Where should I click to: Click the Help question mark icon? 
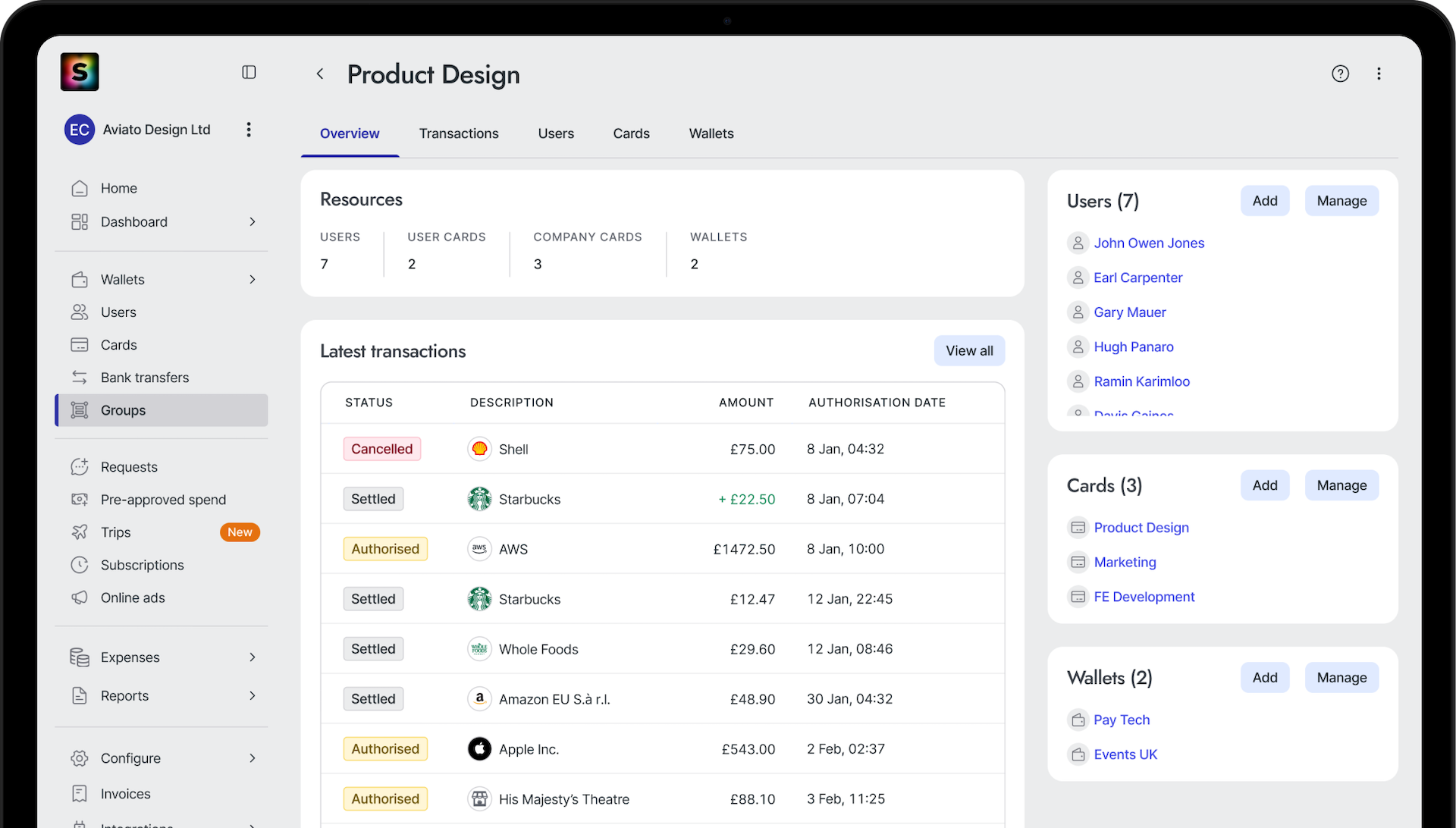[1341, 74]
